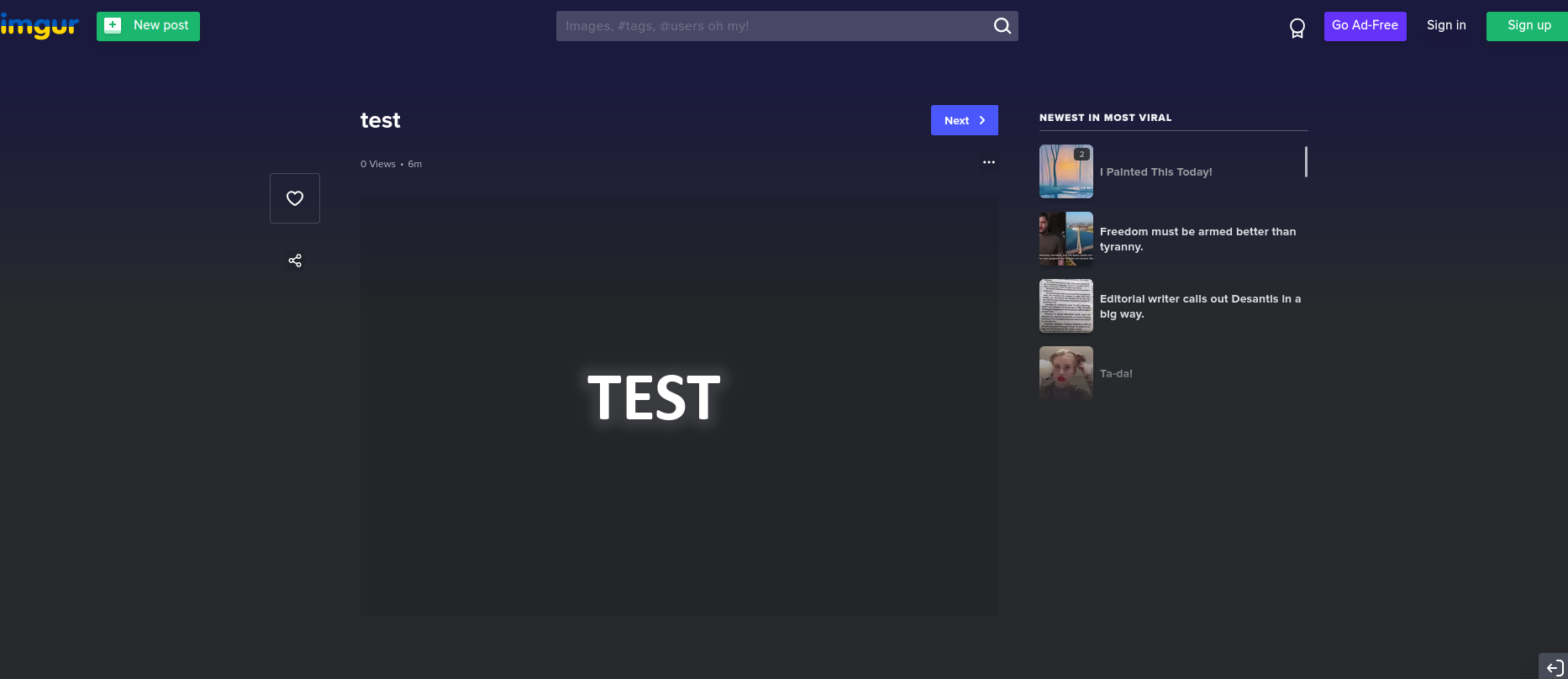Image resolution: width=1568 pixels, height=679 pixels.
Task: Click the Sign up button
Action: (1528, 26)
